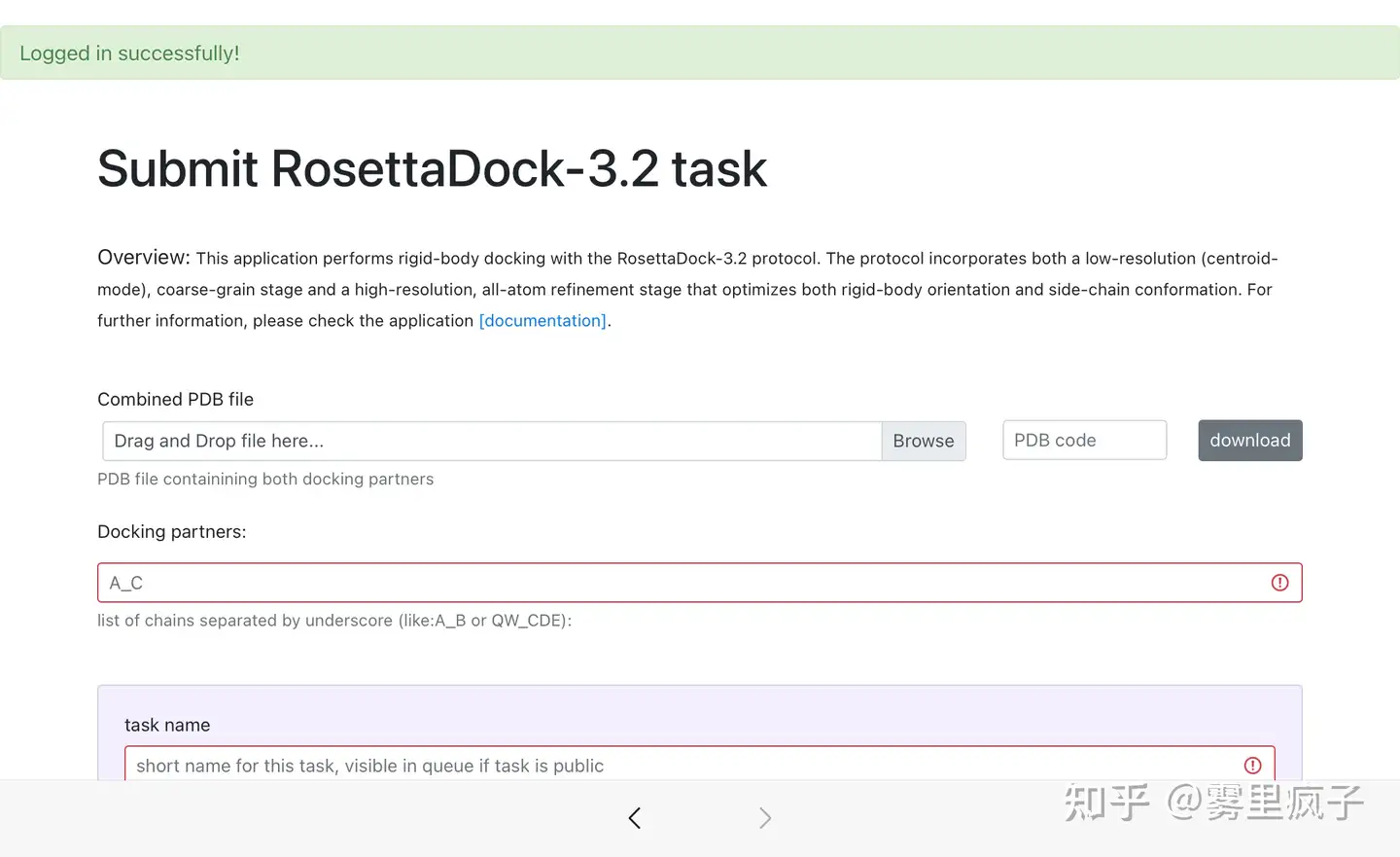Image resolution: width=1400 pixels, height=857 pixels.
Task: Click the 'Overview:' text
Action: pos(144,257)
